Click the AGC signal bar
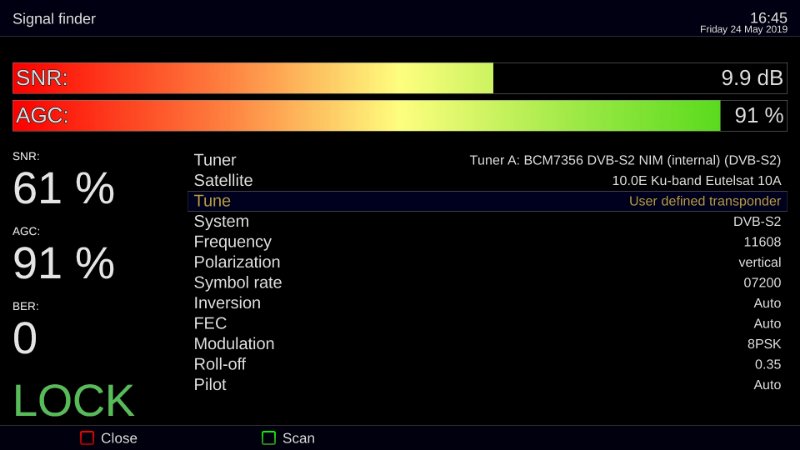 click(x=400, y=115)
